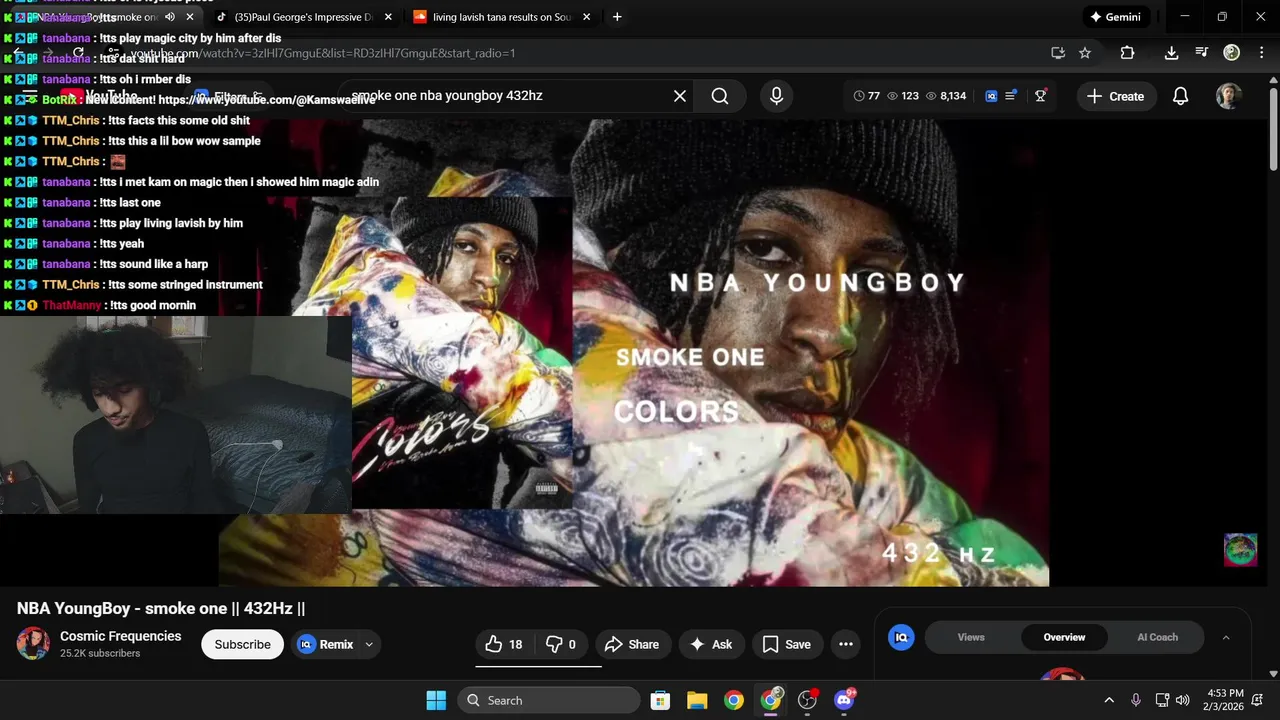Select the Views tab in vidIQ panel

point(971,637)
